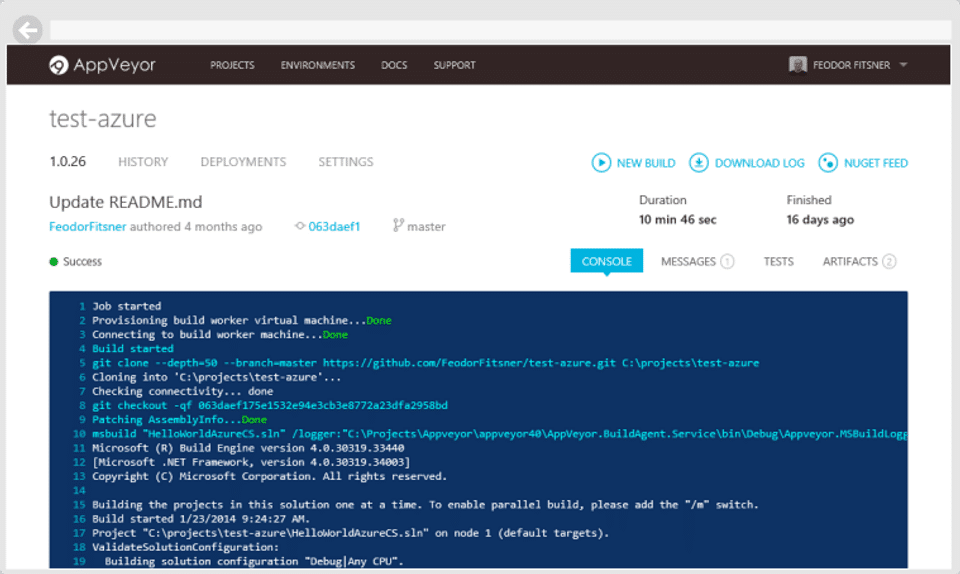Switch to the Tests tab
The image size is (960, 574).
click(778, 261)
